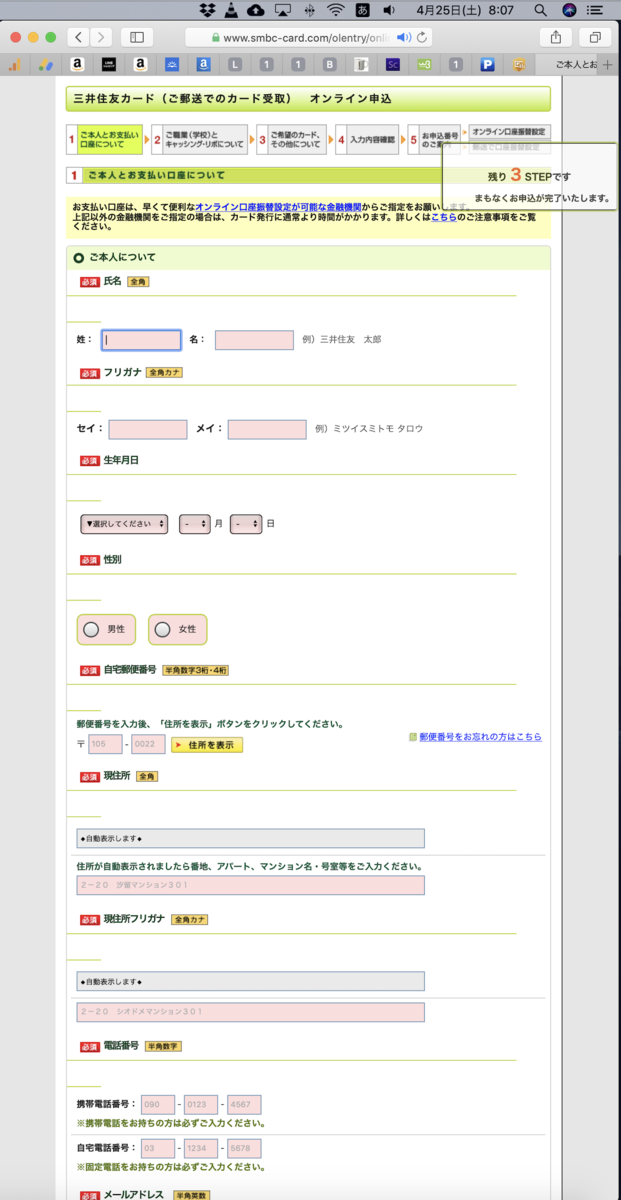Open the birth year dropdown
This screenshot has width=621, height=1200.
point(124,523)
